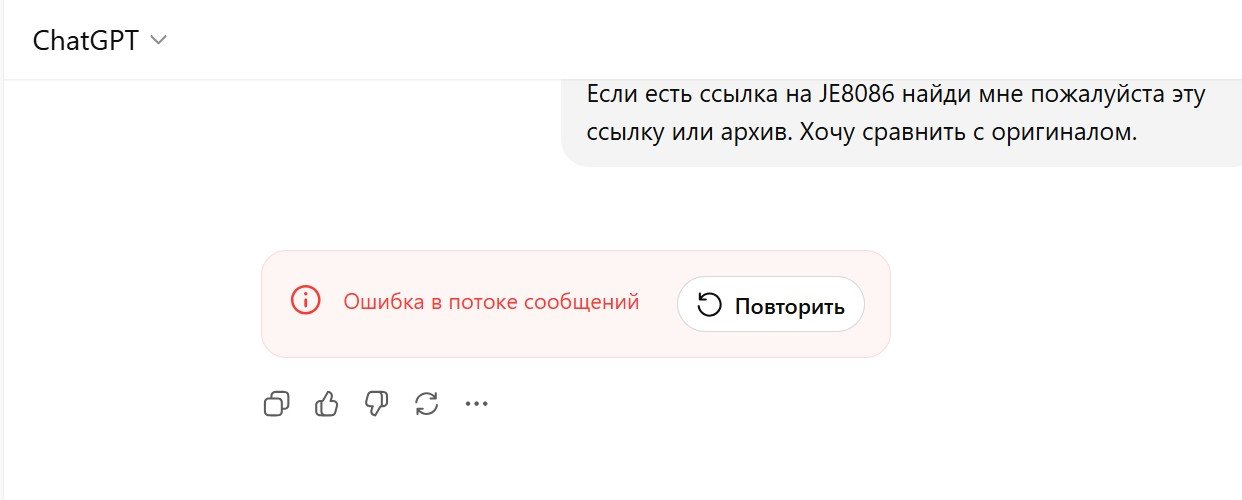Screen dimensions: 1242x500
Task: Open the ChatGPT model selector label
Action: click(85, 40)
